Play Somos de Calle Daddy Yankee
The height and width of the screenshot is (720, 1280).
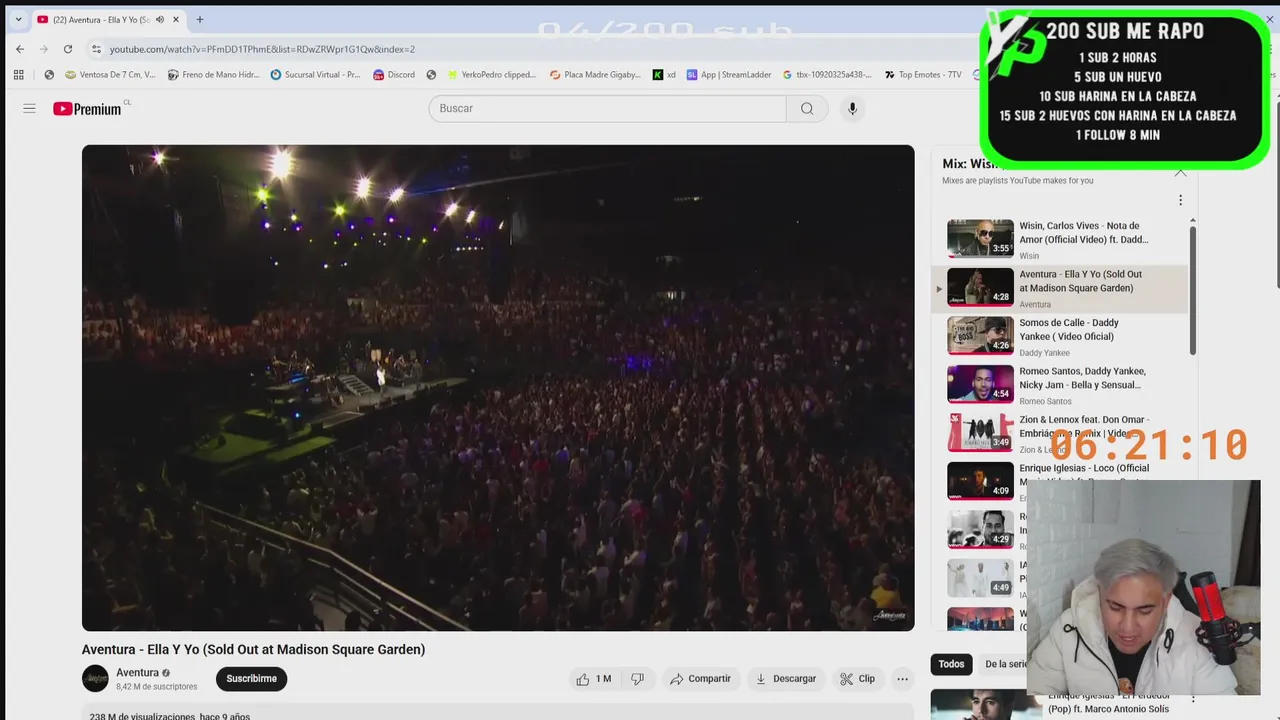tap(1060, 336)
